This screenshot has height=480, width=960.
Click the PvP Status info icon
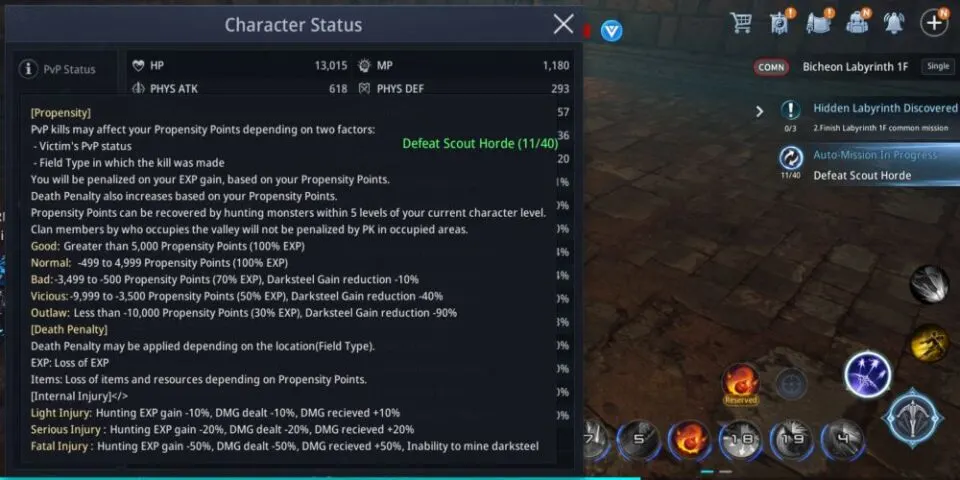click(28, 69)
